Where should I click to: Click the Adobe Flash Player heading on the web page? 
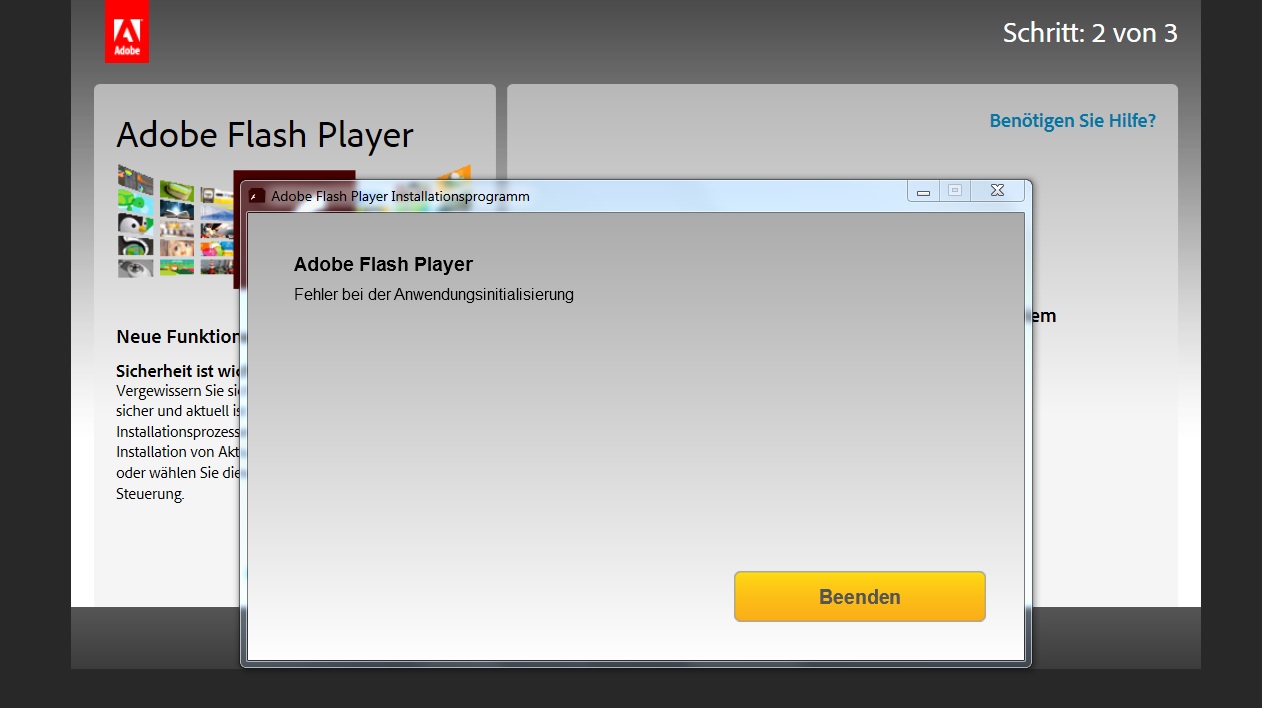click(265, 136)
